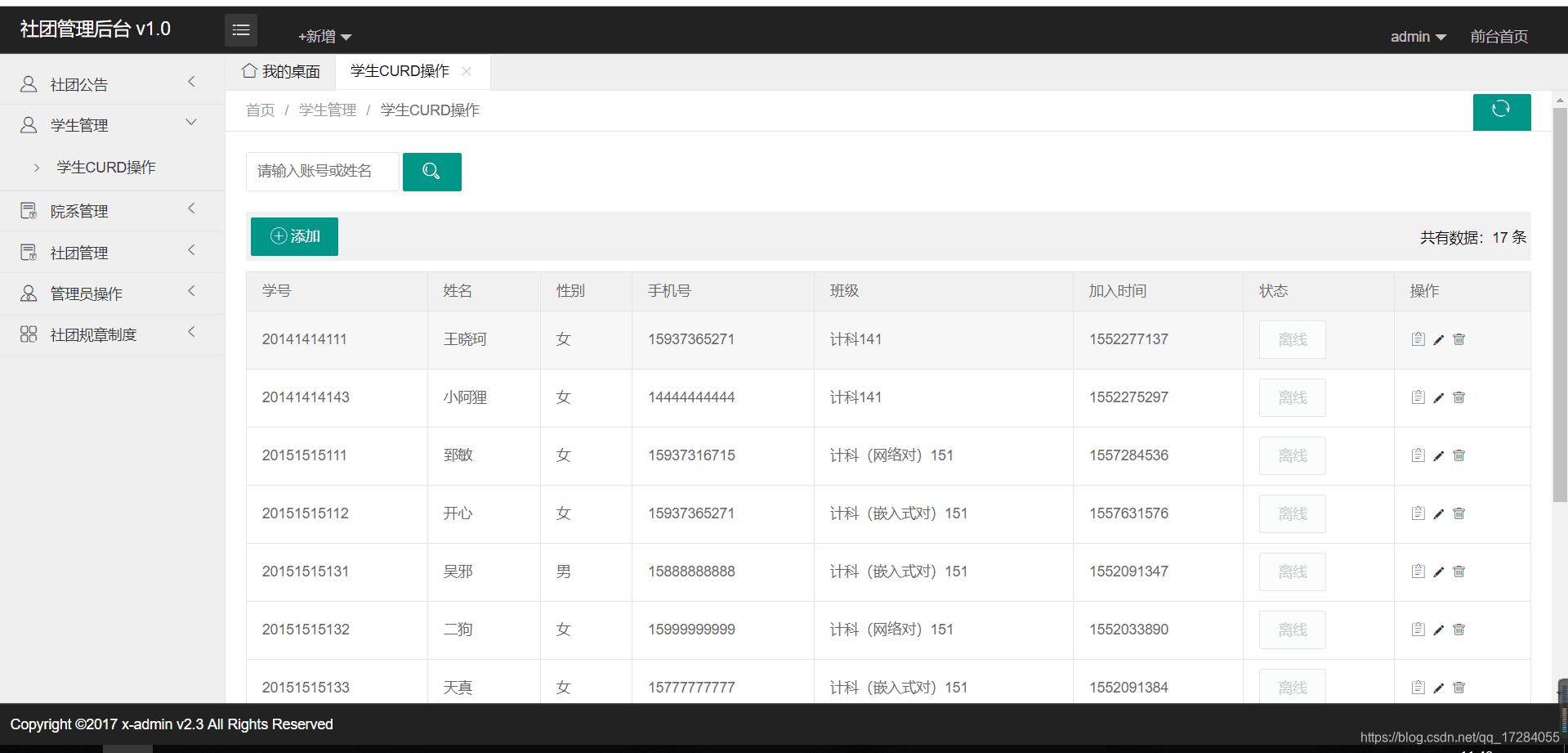Expand the 社团规章制度 sidebar menu
Viewport: 1568px width, 753px height.
(112, 334)
